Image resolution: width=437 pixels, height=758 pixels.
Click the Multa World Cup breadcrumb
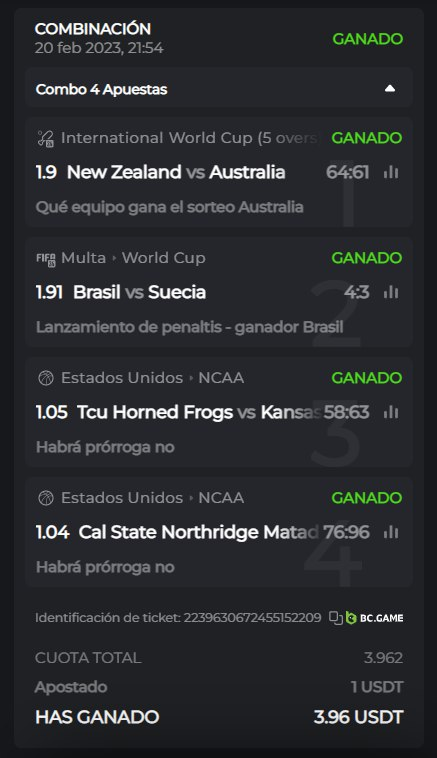pos(133,258)
